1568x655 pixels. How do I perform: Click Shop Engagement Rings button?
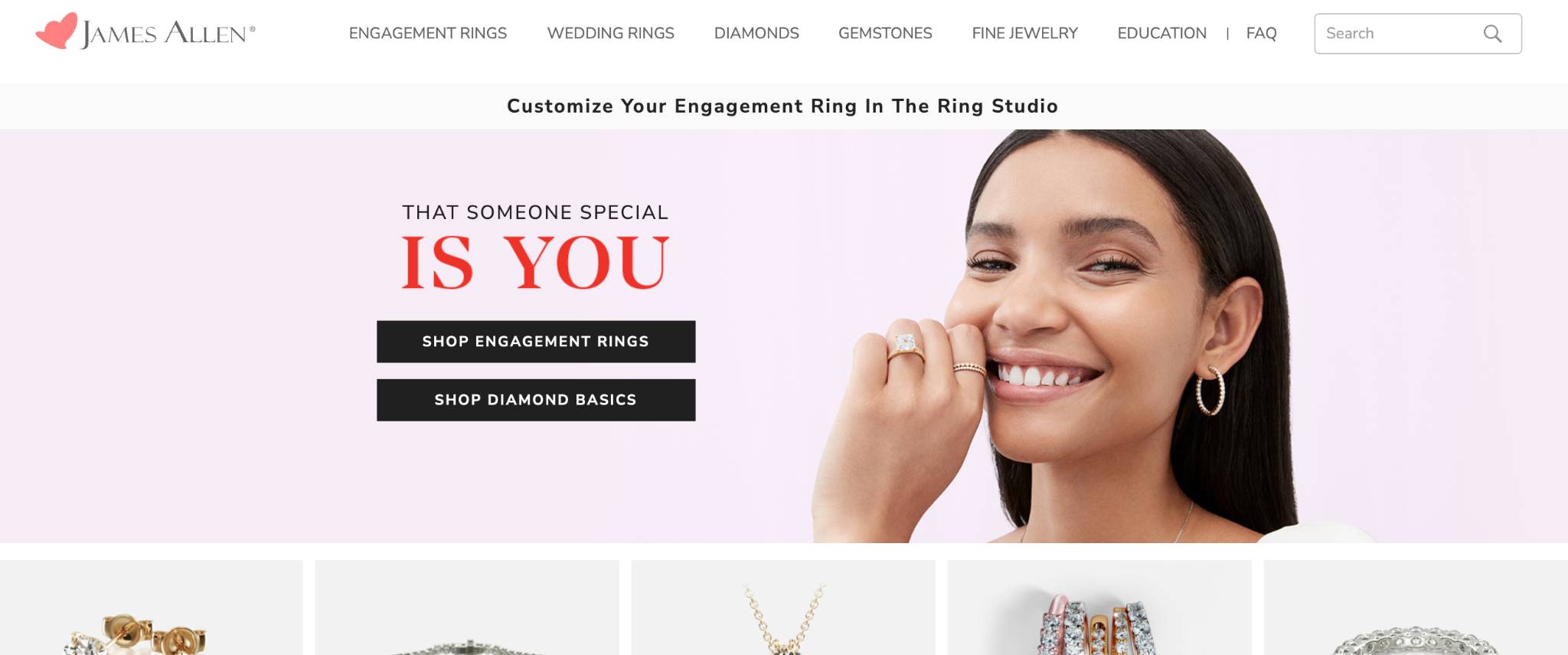pos(536,342)
